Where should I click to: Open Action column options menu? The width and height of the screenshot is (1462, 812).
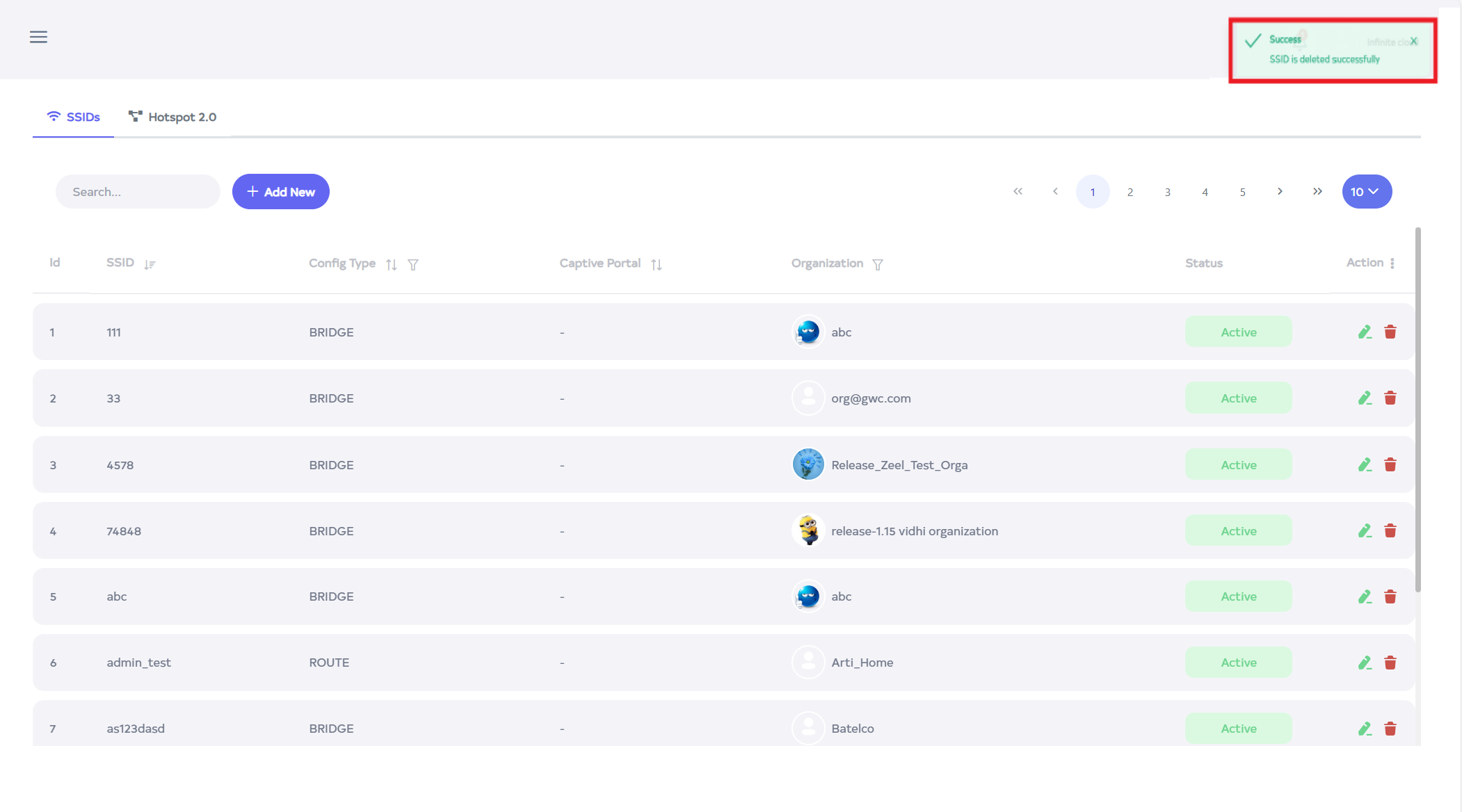coord(1392,263)
